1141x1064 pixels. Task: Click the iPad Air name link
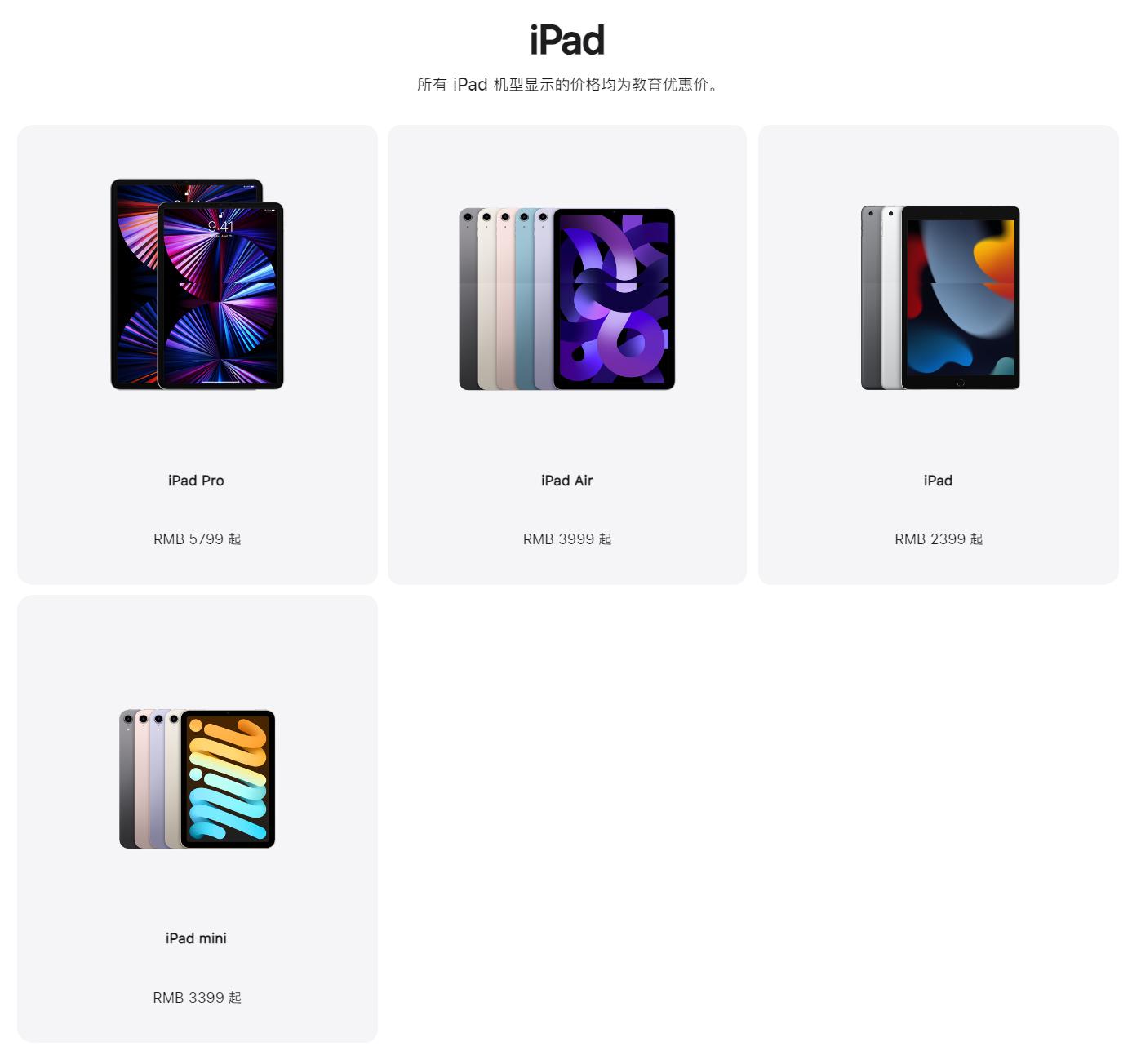click(566, 481)
